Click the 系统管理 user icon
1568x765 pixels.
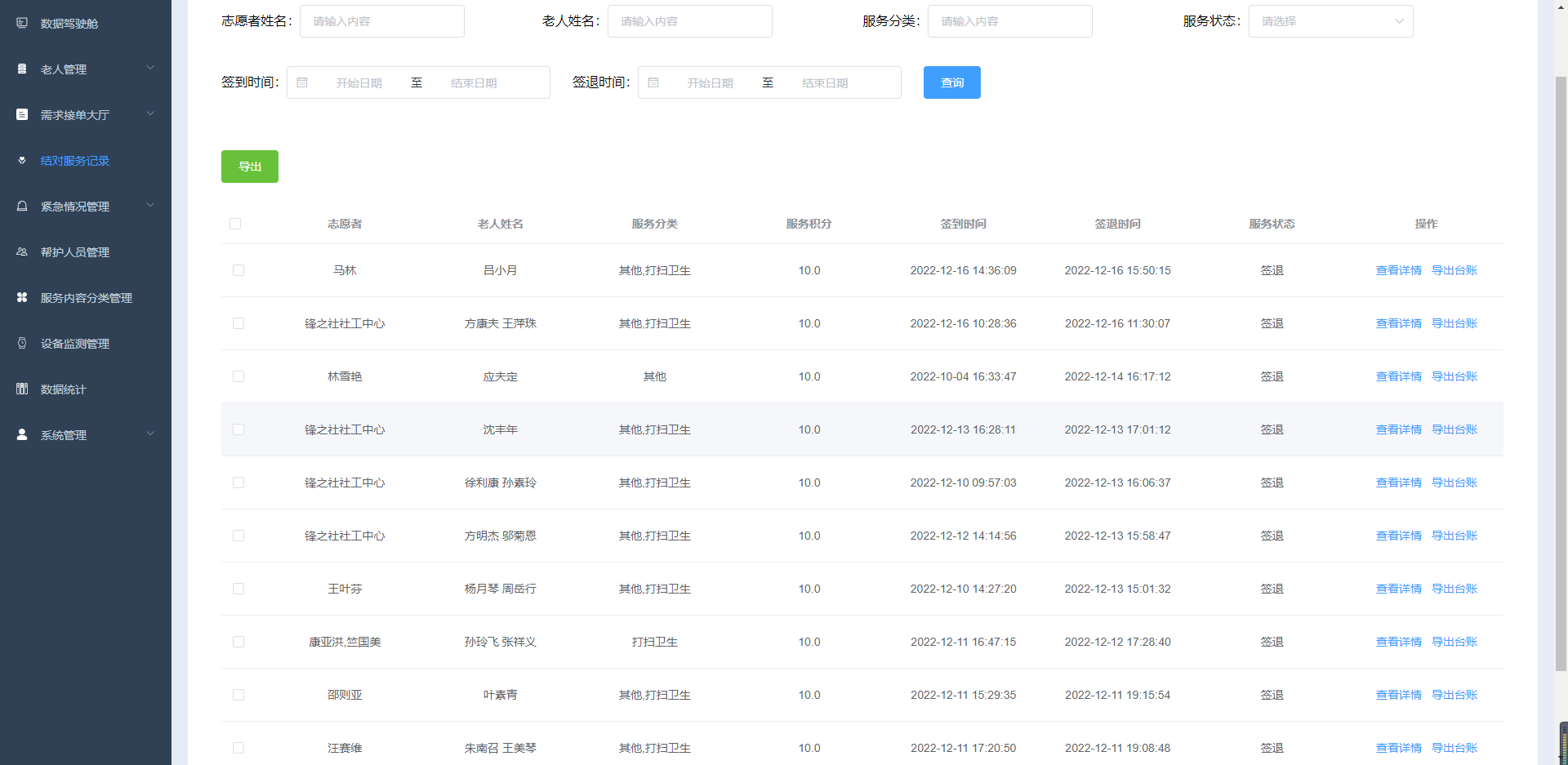22,434
